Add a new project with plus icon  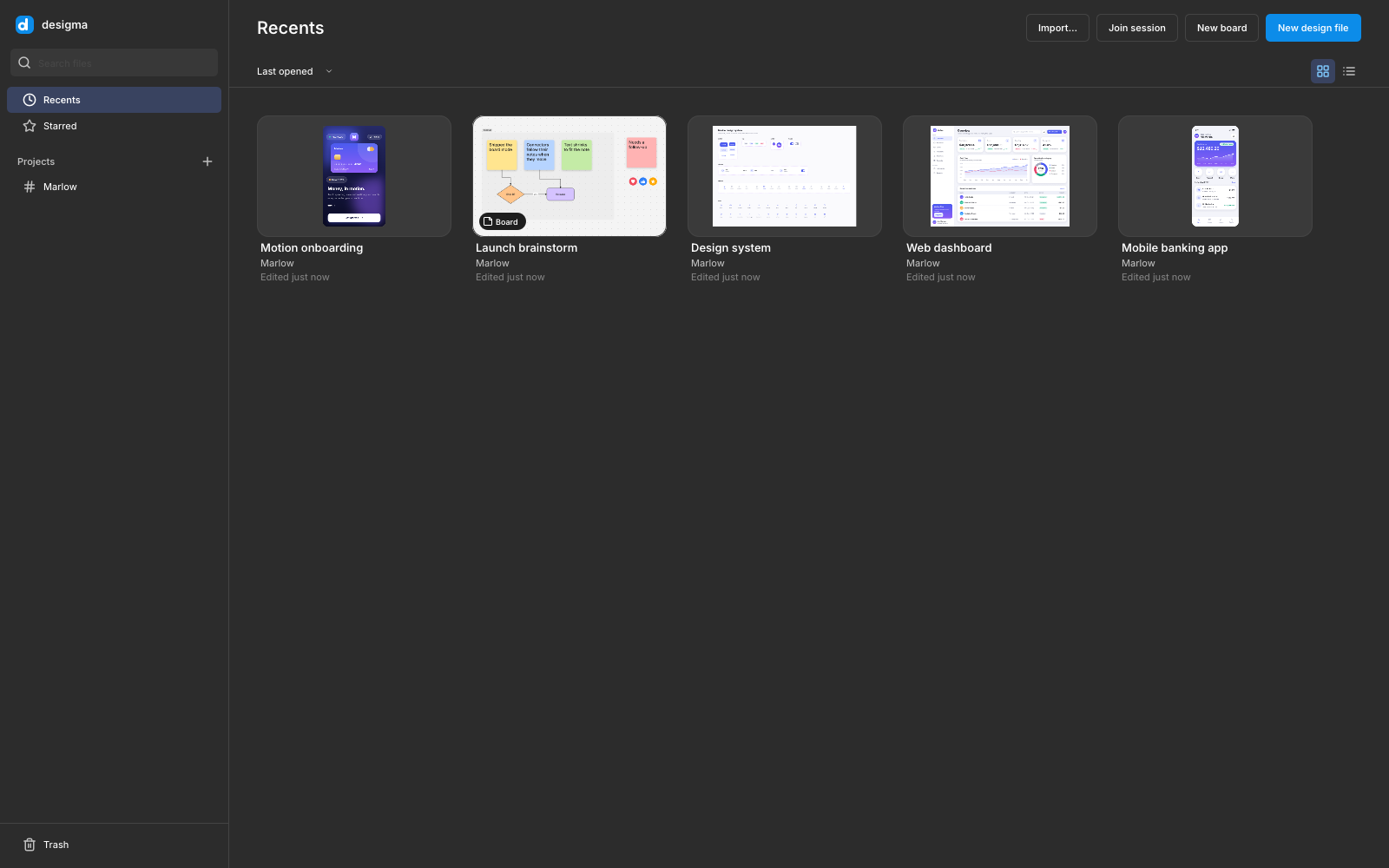coord(207,161)
